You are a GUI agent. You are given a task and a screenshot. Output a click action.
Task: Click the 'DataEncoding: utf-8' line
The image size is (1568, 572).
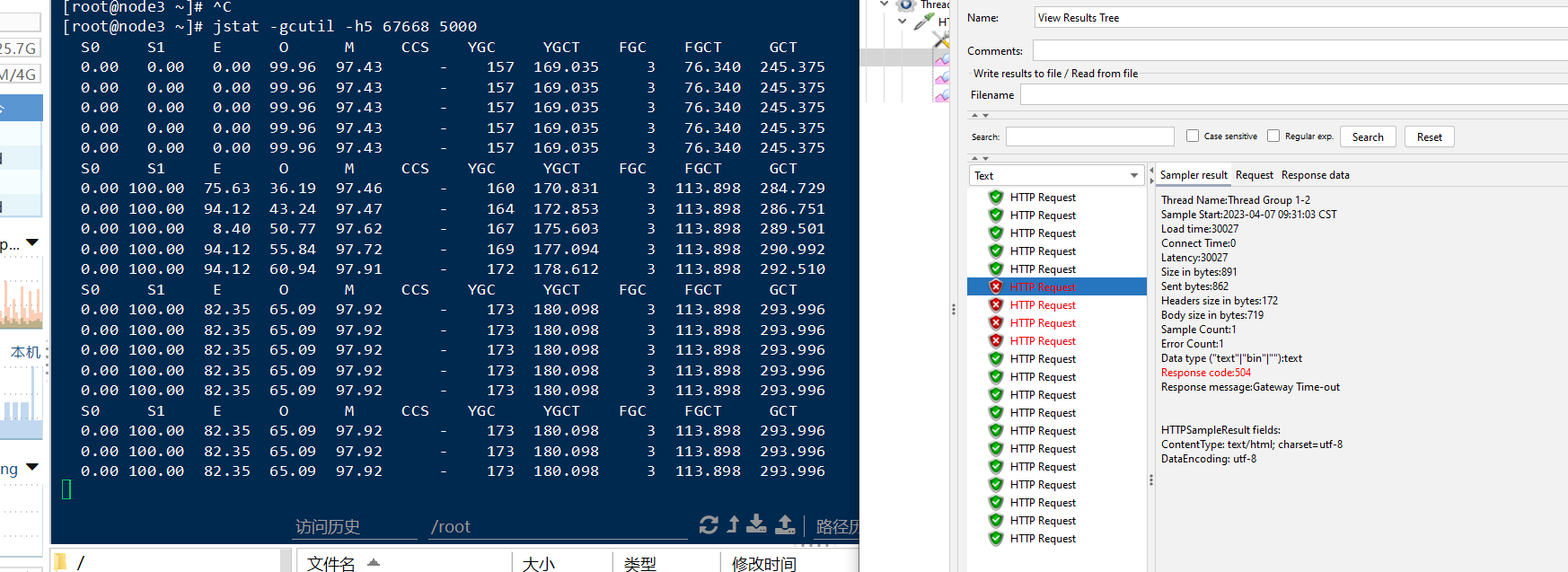1208,459
